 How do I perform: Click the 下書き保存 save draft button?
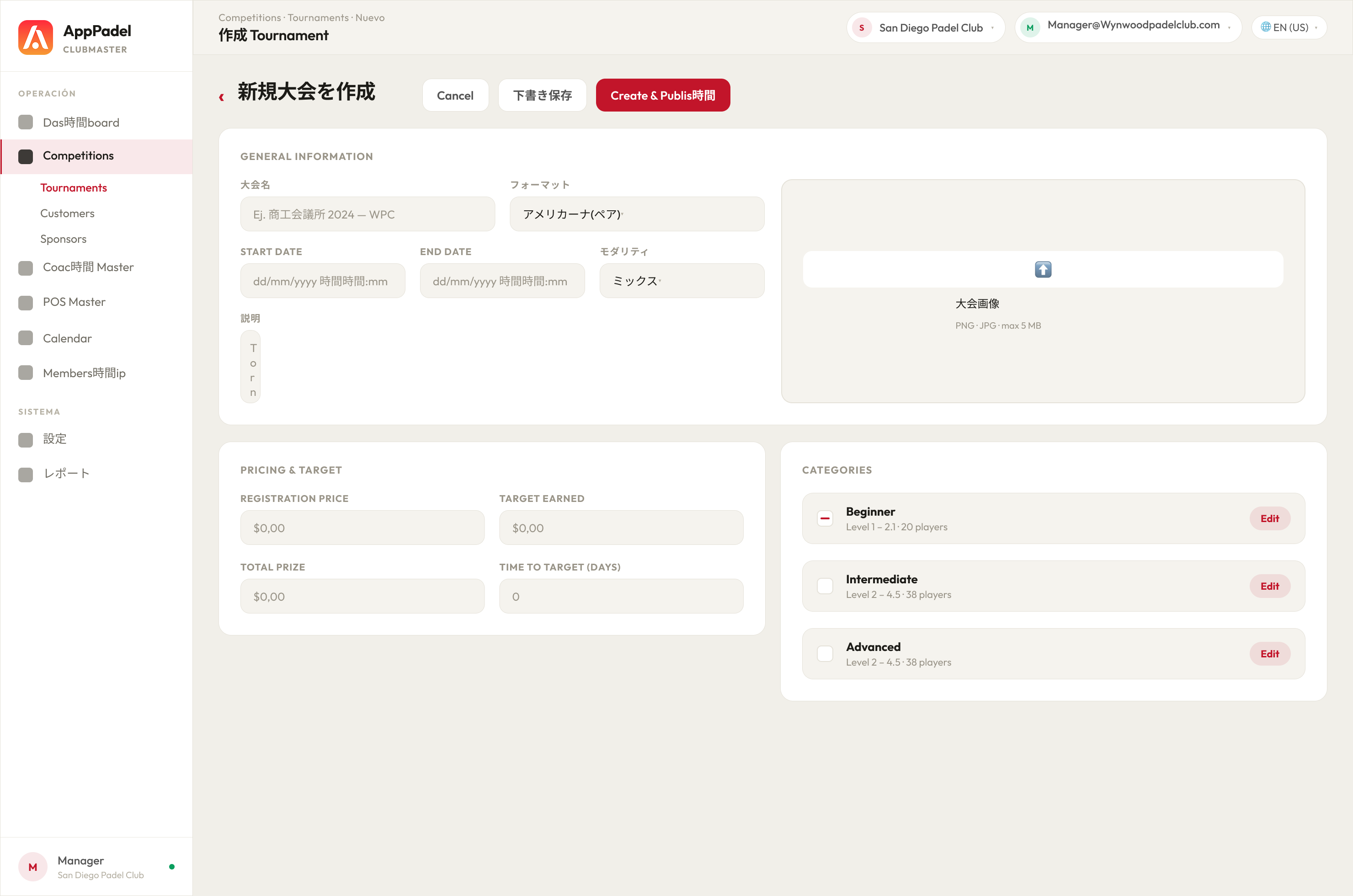tap(542, 95)
